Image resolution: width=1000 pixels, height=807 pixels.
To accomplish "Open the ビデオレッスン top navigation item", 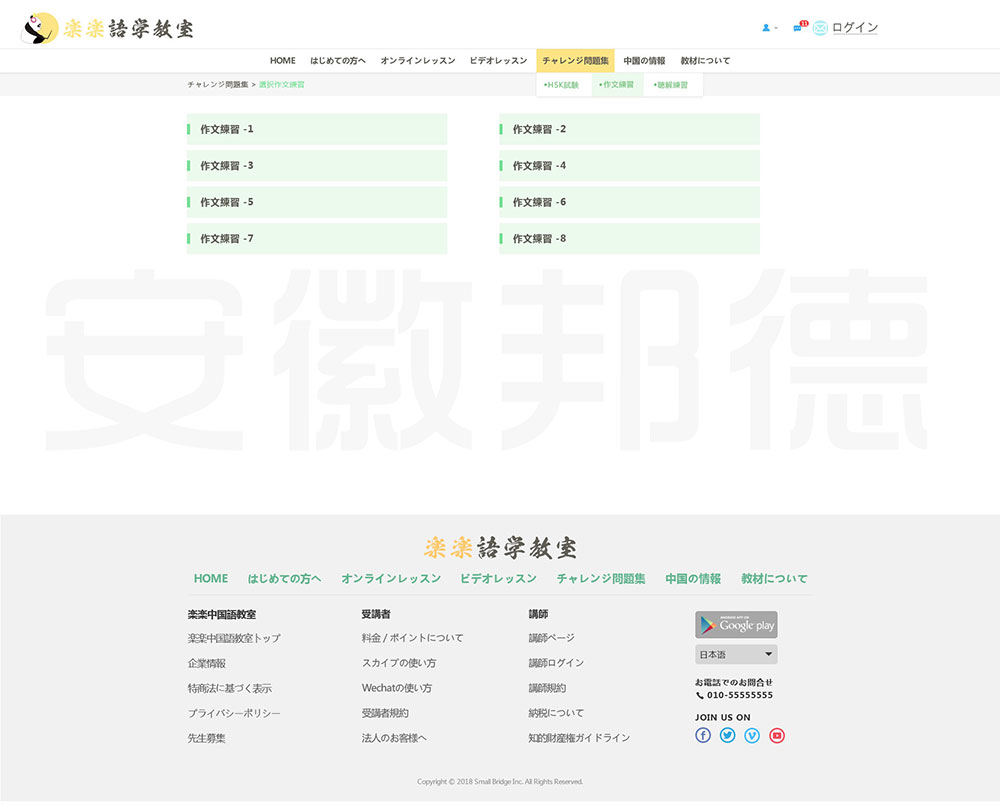I will (498, 61).
